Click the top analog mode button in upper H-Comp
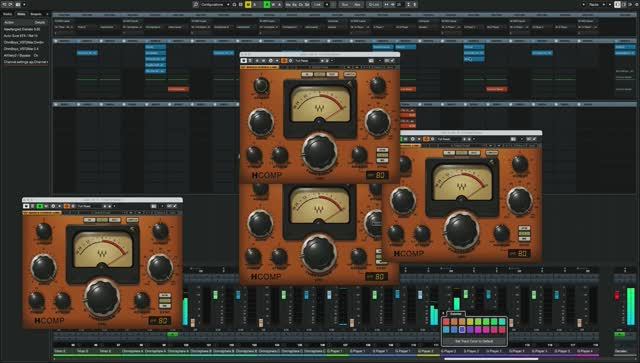Image resolution: width=640 pixels, height=363 pixels. pos(382,150)
